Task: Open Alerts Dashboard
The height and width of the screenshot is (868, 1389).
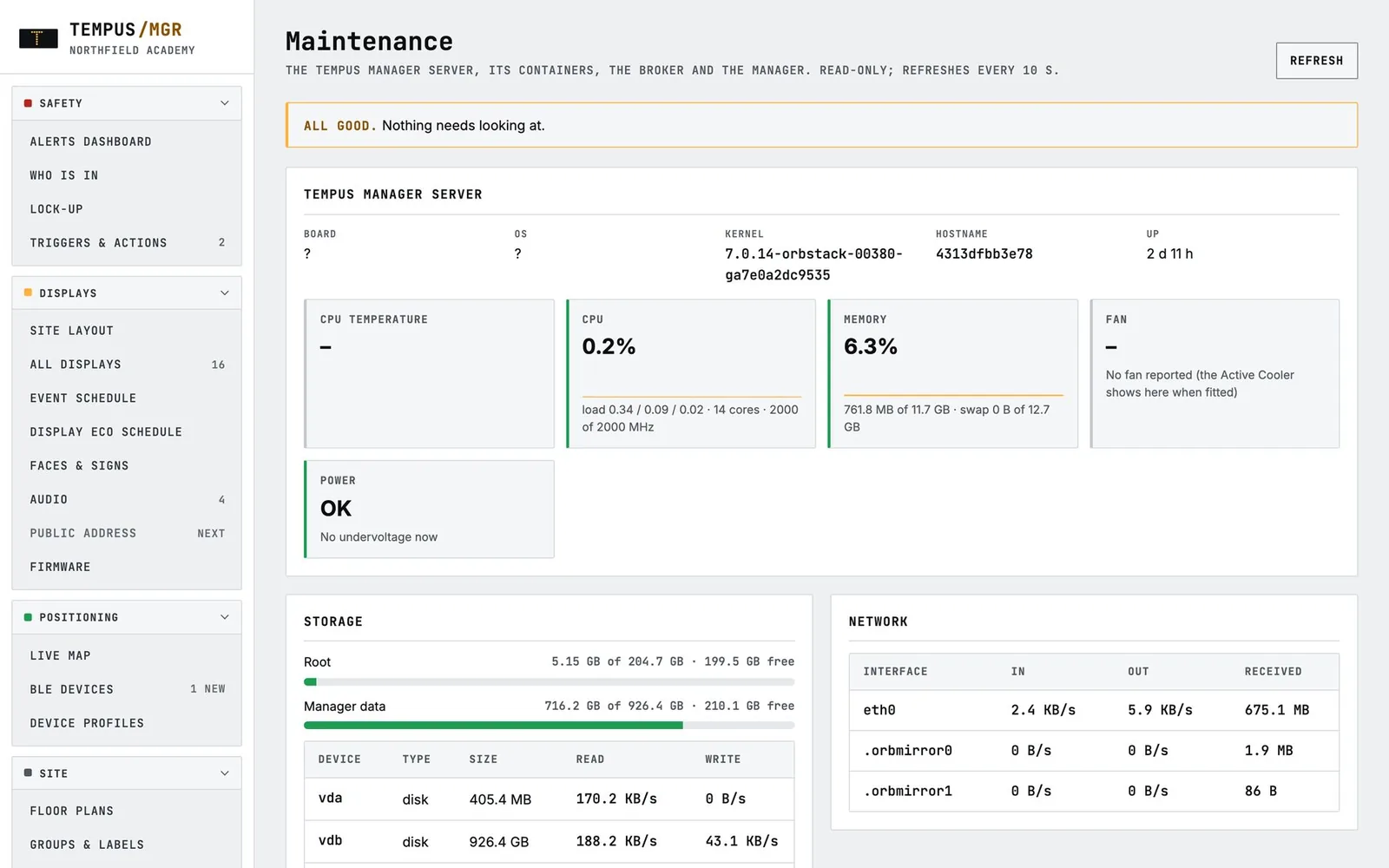Action: tap(127, 141)
